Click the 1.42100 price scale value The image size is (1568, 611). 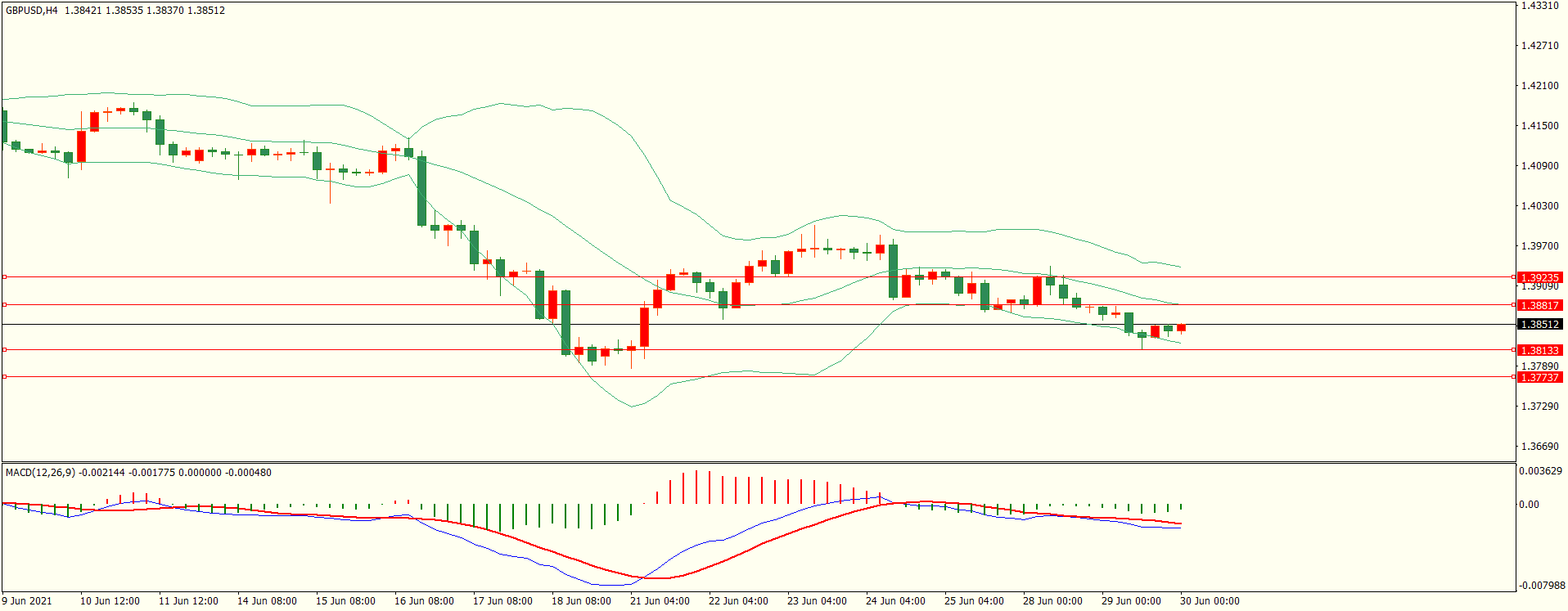(x=1539, y=86)
